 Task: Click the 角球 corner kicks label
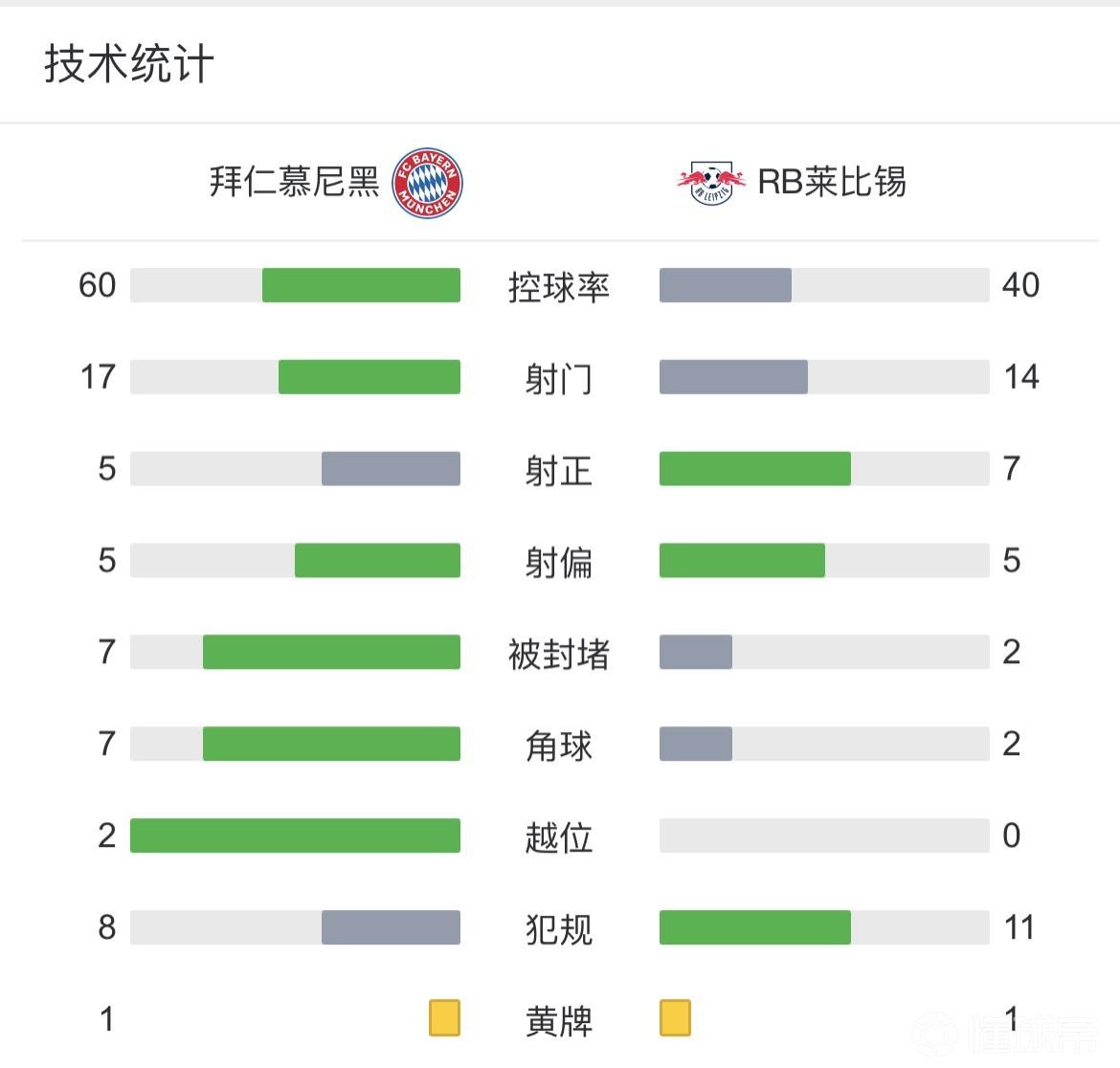559,745
